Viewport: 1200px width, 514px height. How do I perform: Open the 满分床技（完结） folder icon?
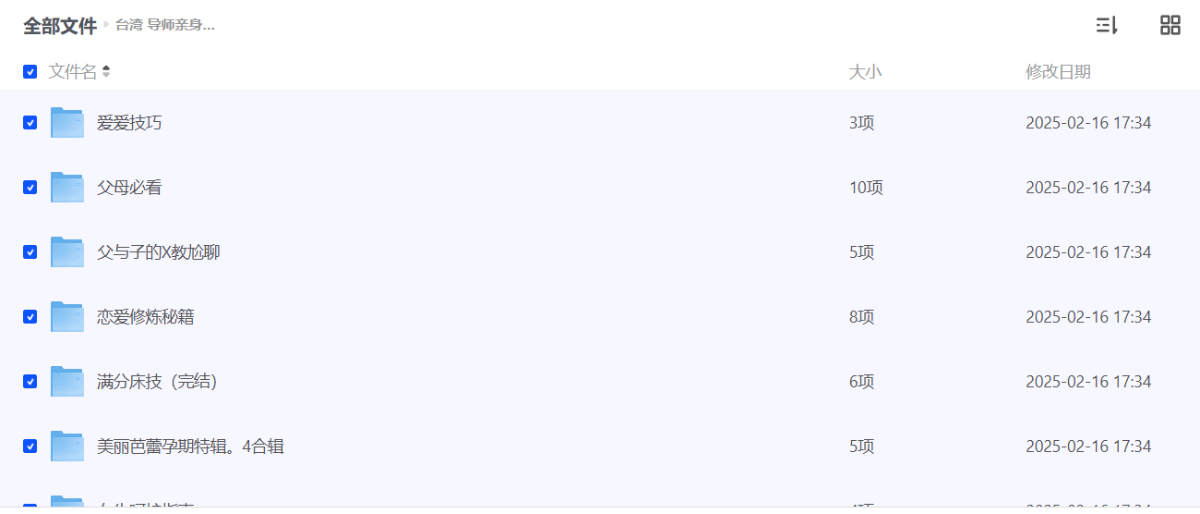coord(67,381)
